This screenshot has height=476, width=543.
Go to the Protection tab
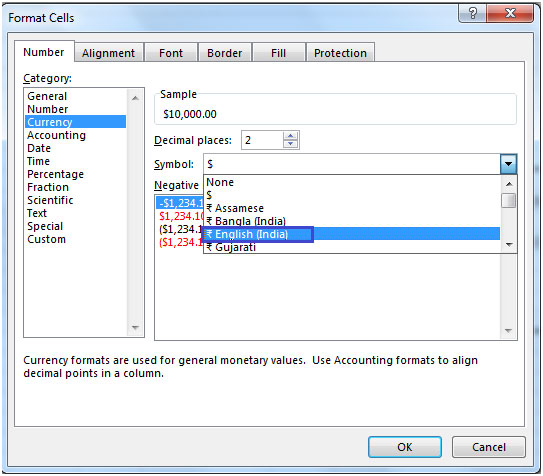coord(340,53)
